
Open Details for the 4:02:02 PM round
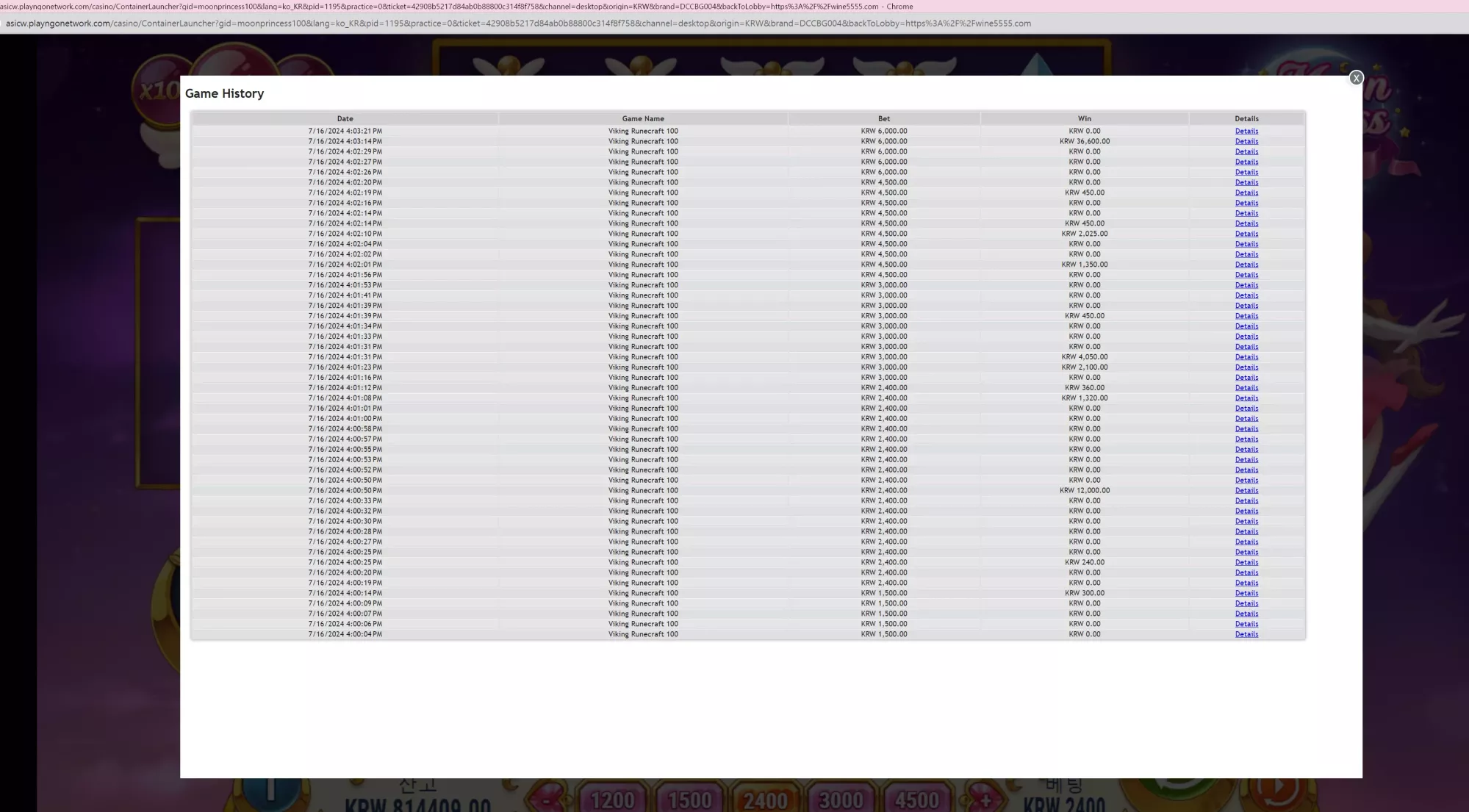pyautogui.click(x=1246, y=254)
